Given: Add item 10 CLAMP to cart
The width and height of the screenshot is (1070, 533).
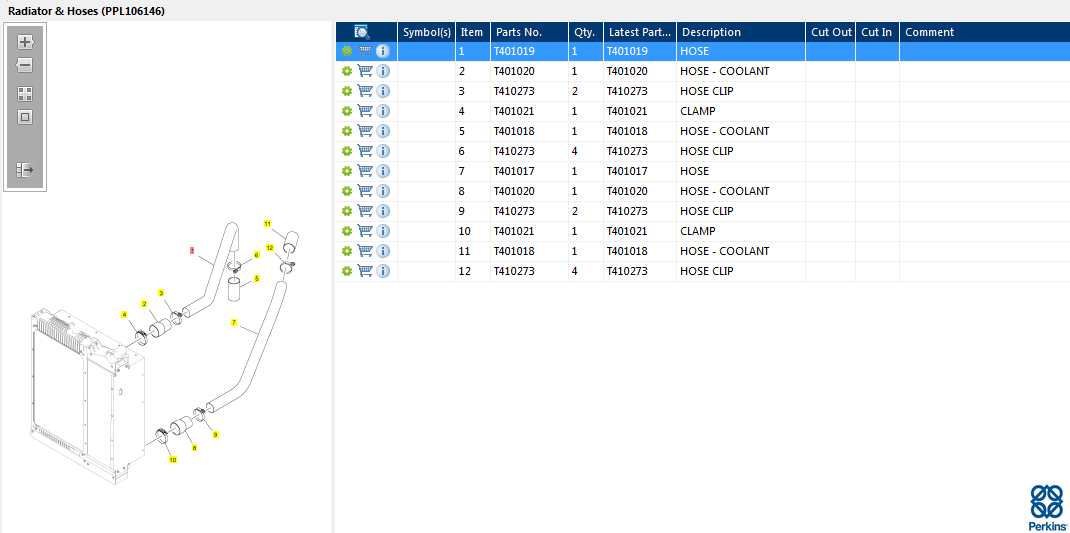Looking at the screenshot, I should (365, 231).
